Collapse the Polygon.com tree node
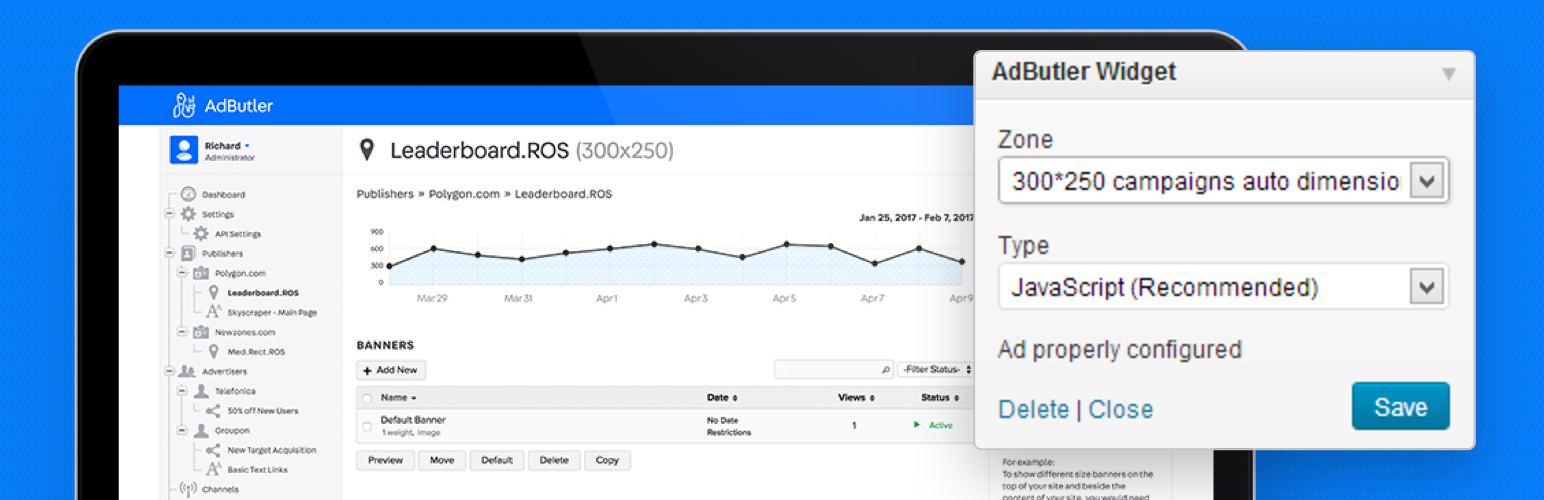This screenshot has width=1544, height=500. [182, 273]
